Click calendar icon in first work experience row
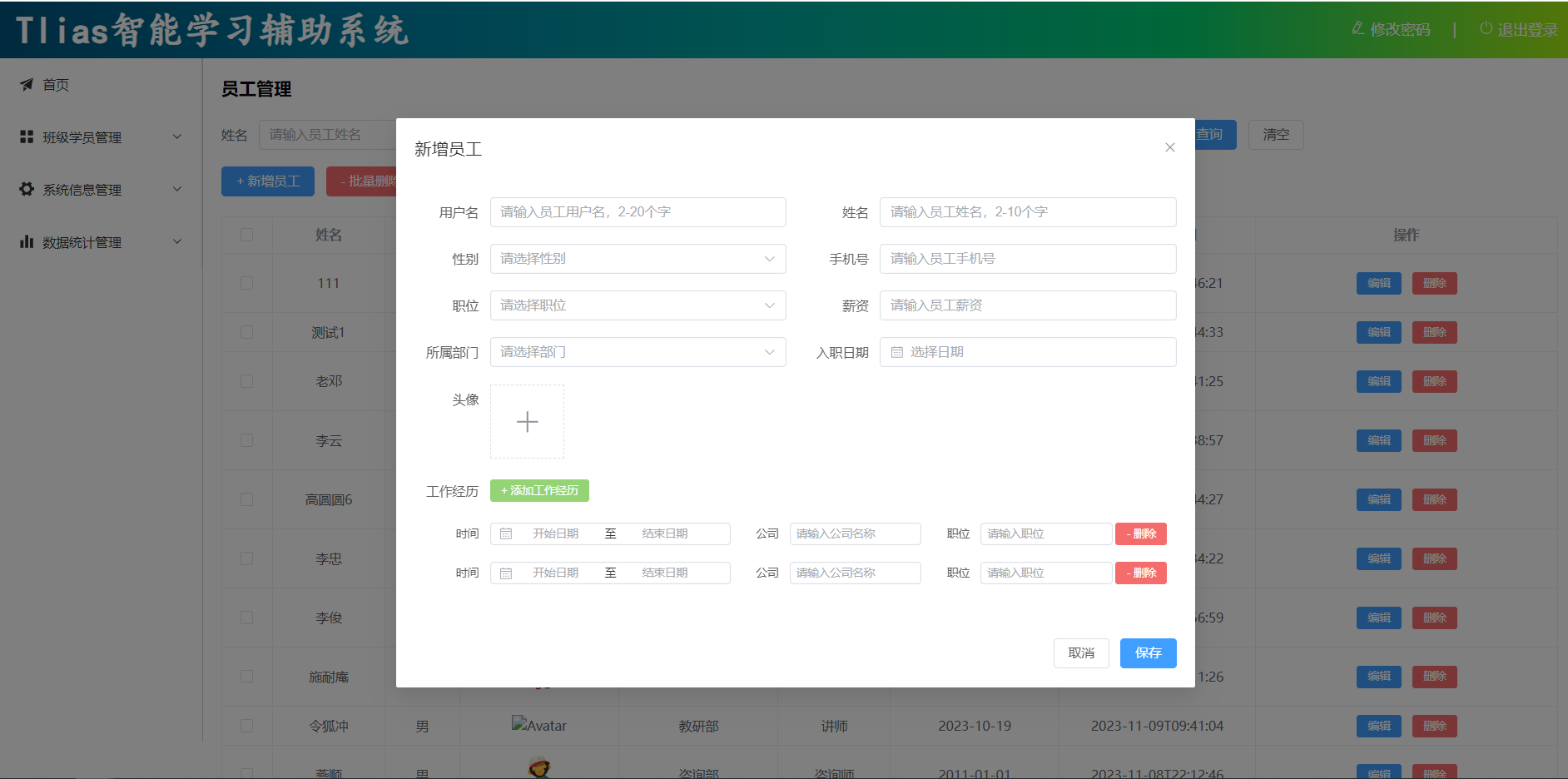The image size is (1568, 779). [x=506, y=533]
